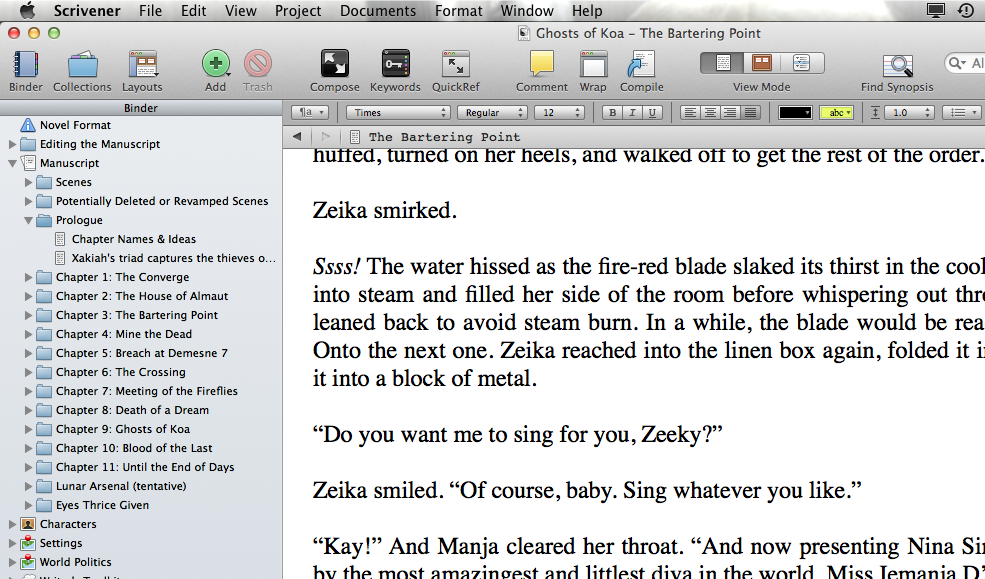Viewport: 985px width, 579px height.
Task: Open the Time Machine menu bar icon
Action: pyautogui.click(x=966, y=11)
